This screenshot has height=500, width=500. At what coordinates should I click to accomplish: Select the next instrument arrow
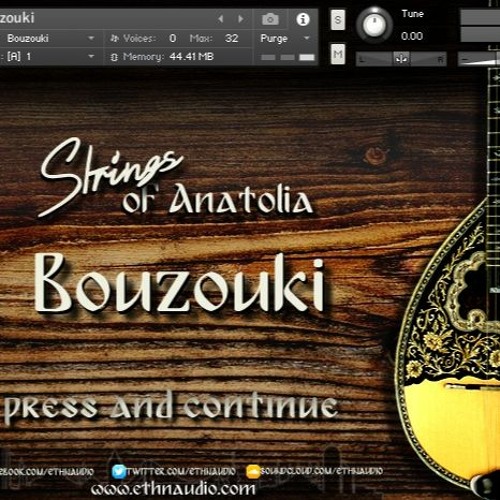click(x=241, y=19)
